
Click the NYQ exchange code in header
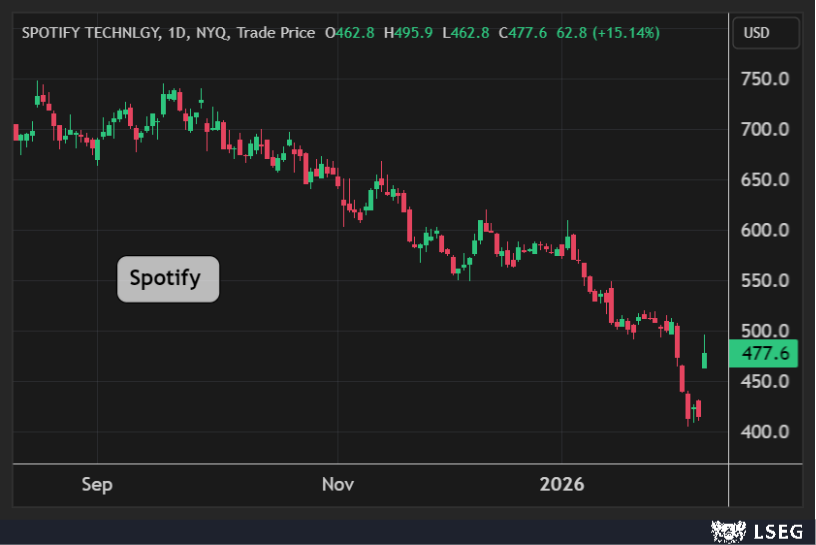(x=210, y=33)
